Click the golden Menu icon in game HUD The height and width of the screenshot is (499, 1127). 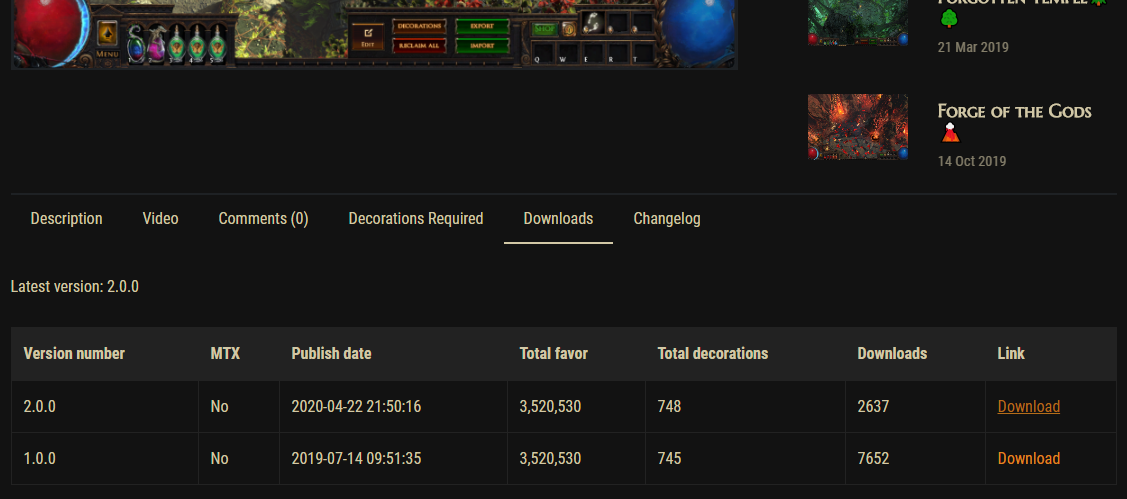point(107,33)
